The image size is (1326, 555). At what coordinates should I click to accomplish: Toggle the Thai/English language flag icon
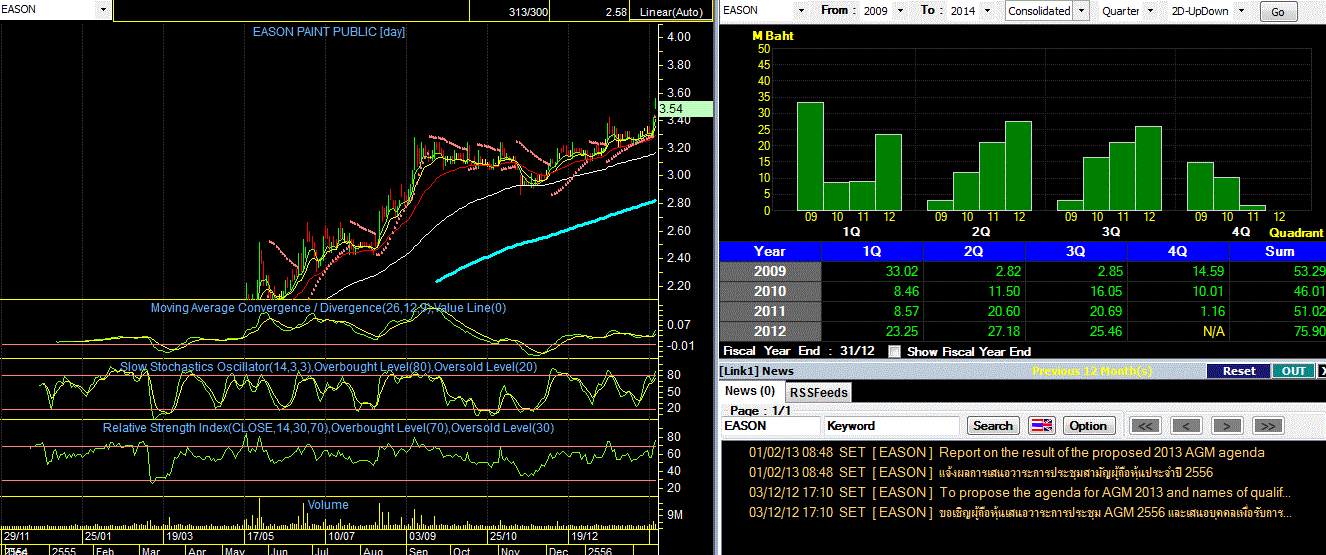pyautogui.click(x=1041, y=425)
